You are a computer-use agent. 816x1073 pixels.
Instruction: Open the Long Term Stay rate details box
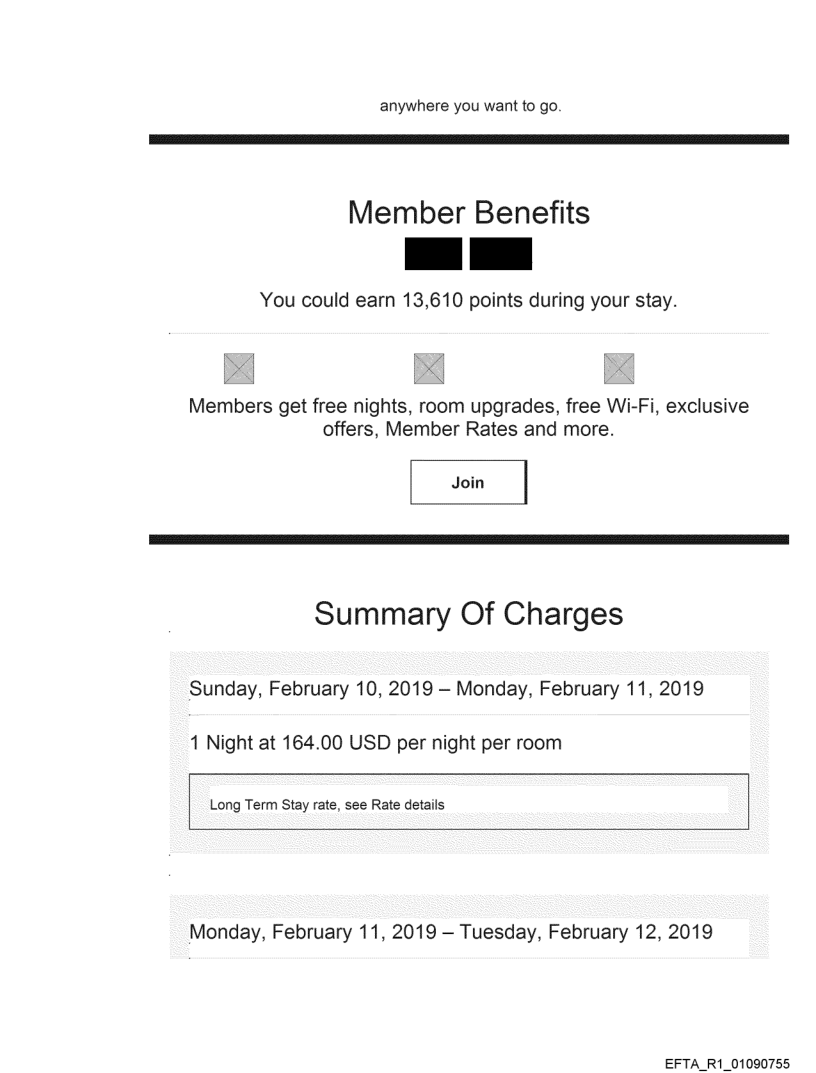(468, 801)
